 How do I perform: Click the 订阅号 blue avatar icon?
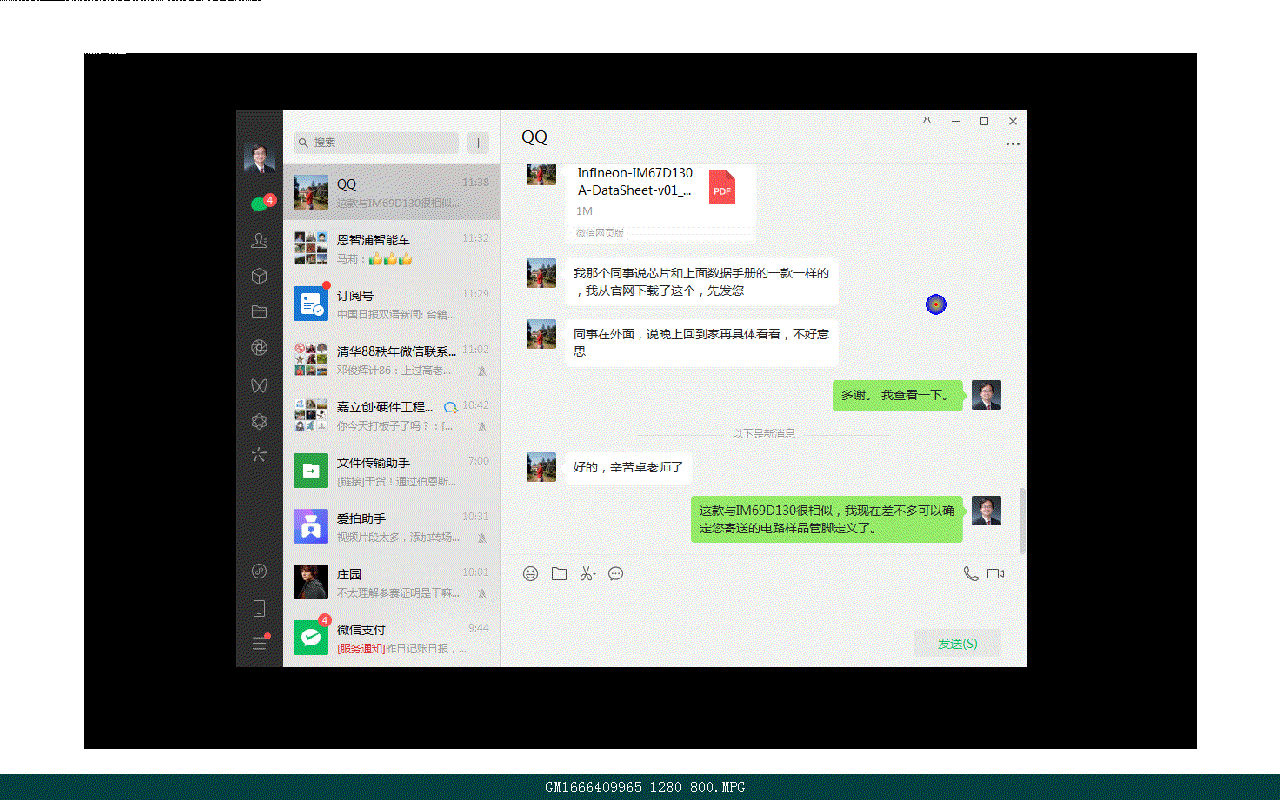311,303
